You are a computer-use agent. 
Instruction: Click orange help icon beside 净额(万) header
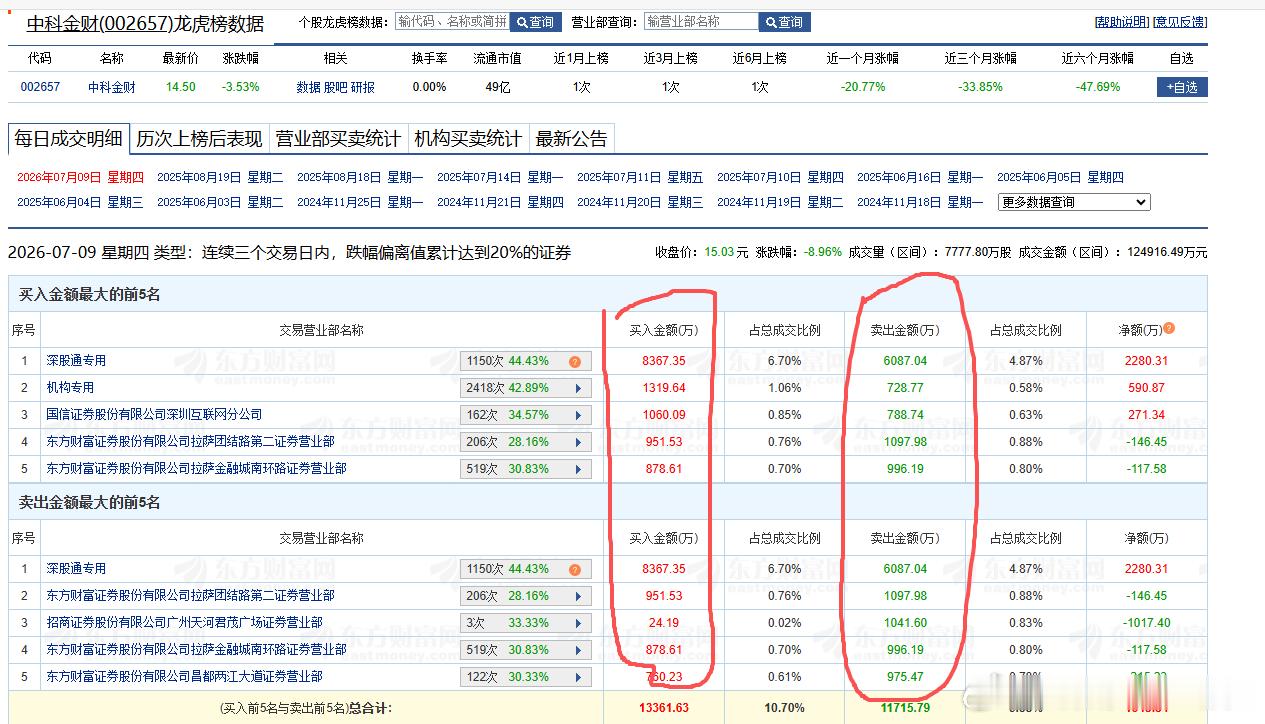1169,328
